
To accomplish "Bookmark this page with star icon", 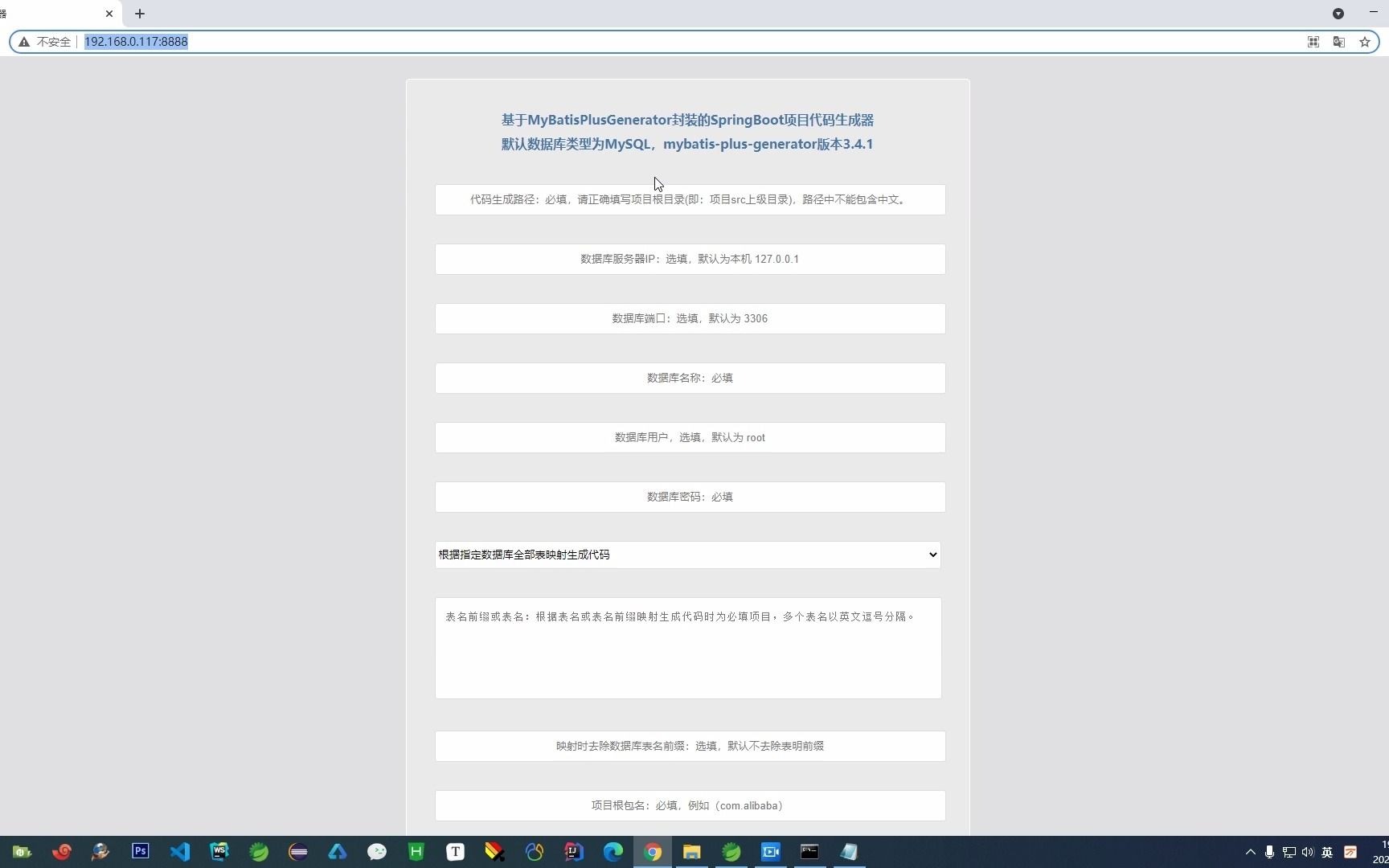I will 1365,42.
